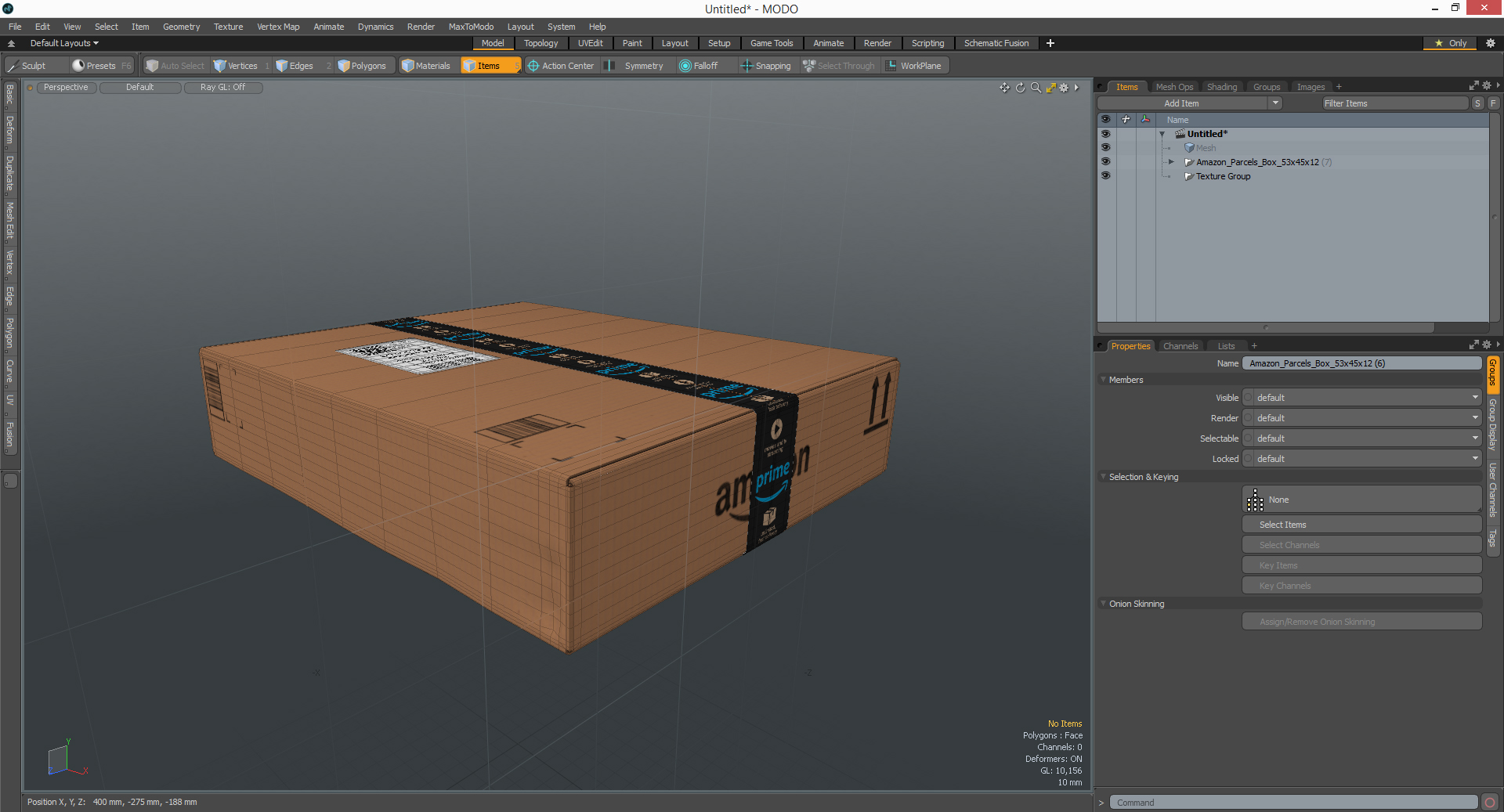The height and width of the screenshot is (812, 1504).
Task: Toggle visibility of Texture Group
Action: click(1105, 176)
